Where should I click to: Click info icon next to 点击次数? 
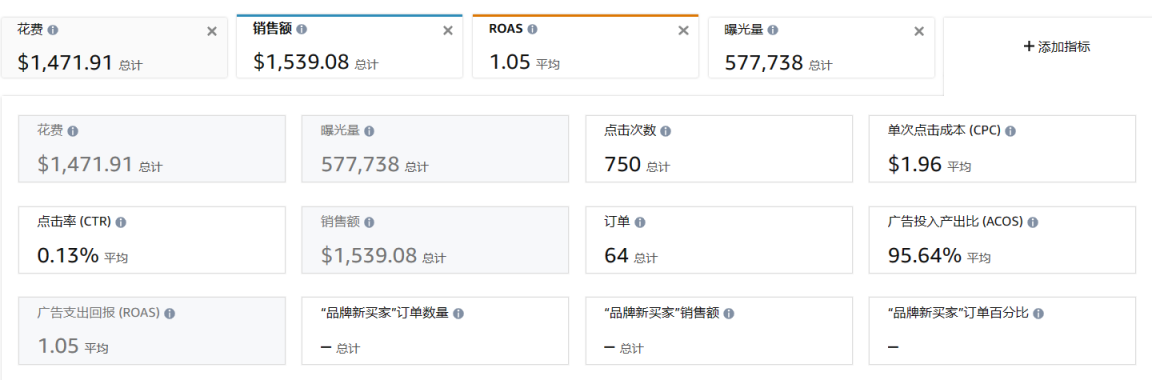[665, 131]
